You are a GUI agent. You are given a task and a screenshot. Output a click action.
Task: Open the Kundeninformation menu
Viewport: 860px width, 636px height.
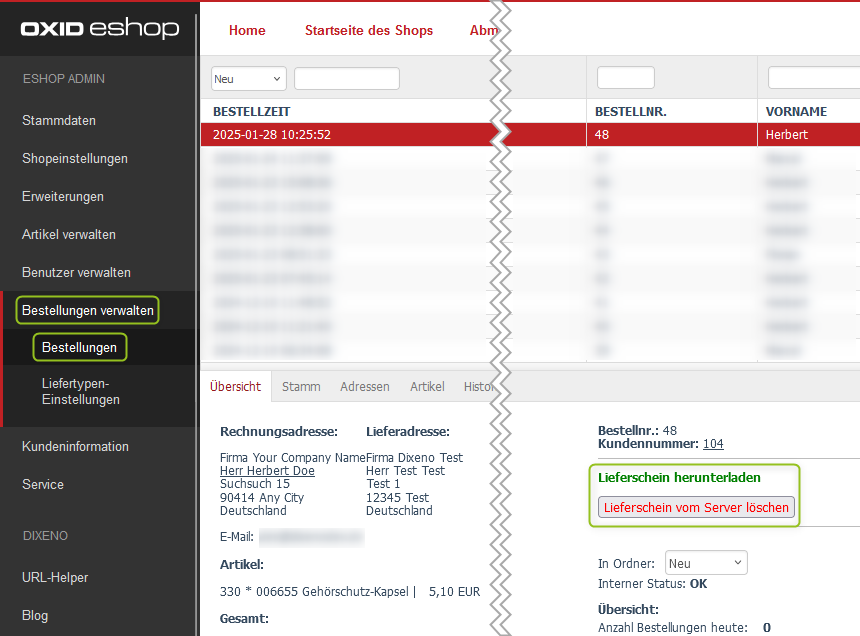coord(75,446)
